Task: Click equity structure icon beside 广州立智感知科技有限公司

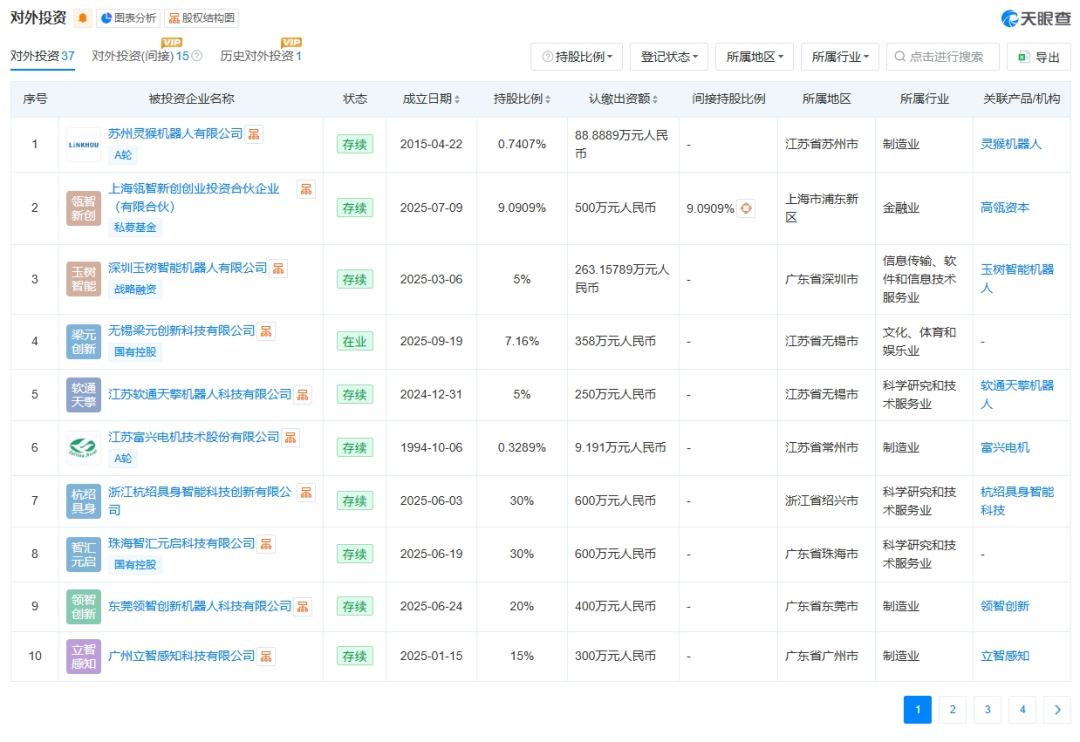Action: (266, 656)
